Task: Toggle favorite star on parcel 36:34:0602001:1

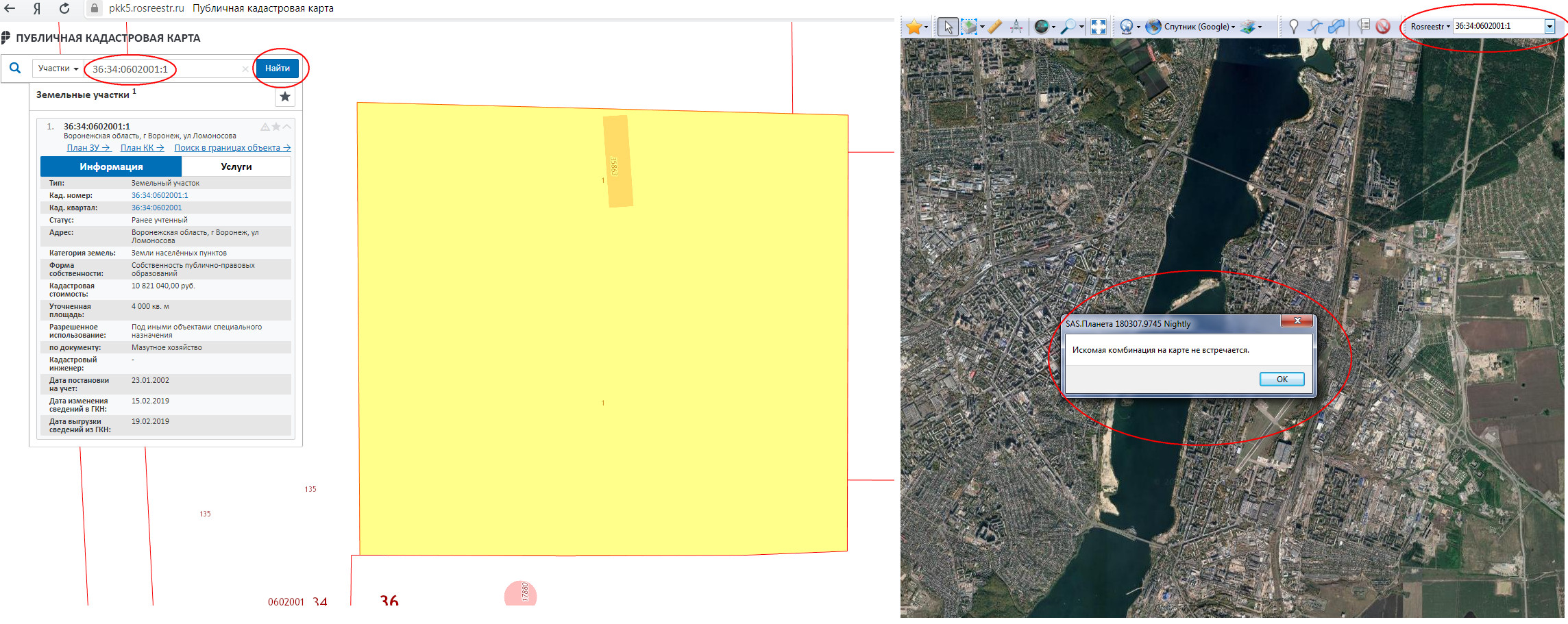Action: (x=276, y=127)
